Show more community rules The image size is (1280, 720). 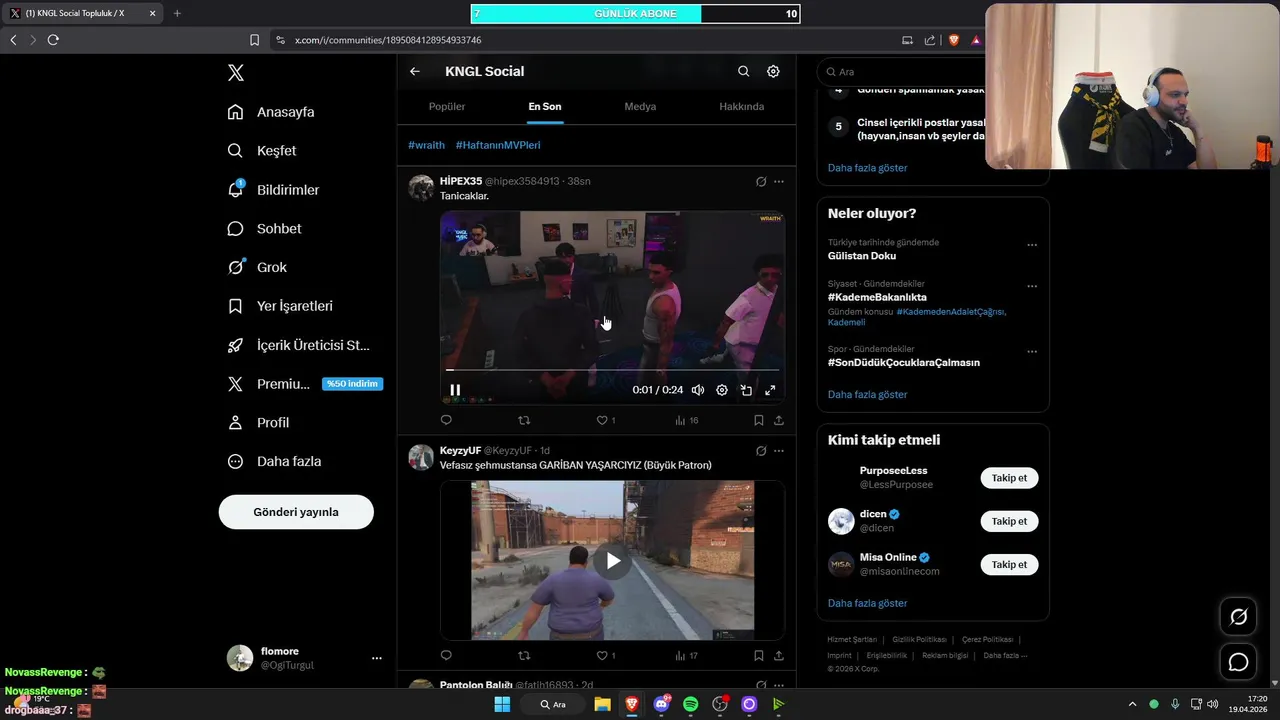(867, 168)
